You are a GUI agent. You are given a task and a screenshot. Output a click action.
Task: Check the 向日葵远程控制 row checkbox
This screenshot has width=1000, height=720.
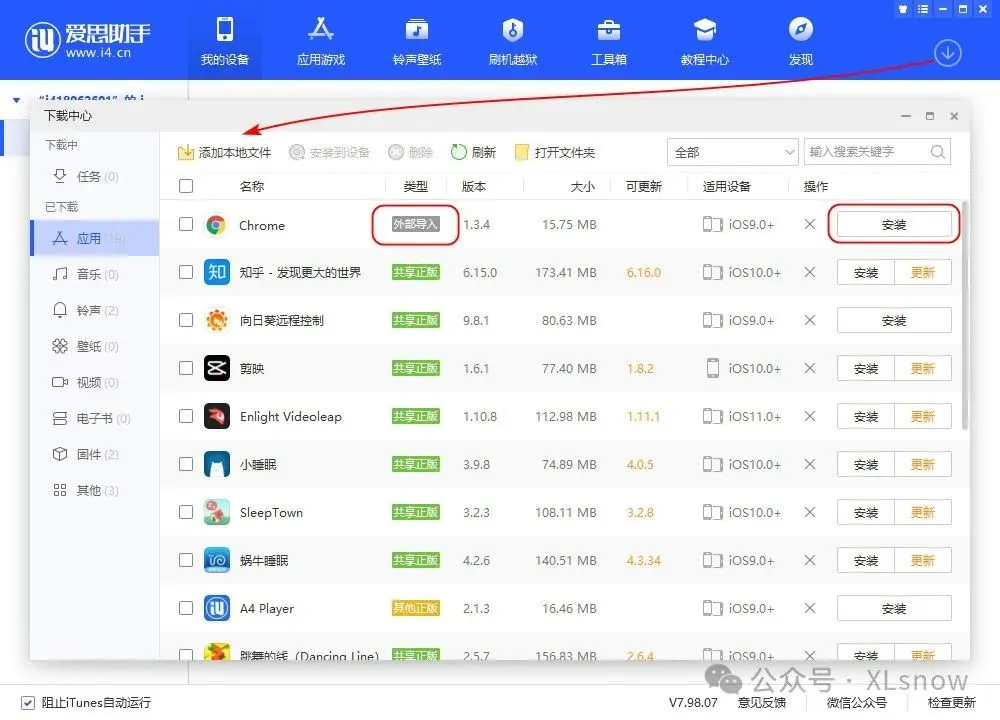pyautogui.click(x=186, y=320)
